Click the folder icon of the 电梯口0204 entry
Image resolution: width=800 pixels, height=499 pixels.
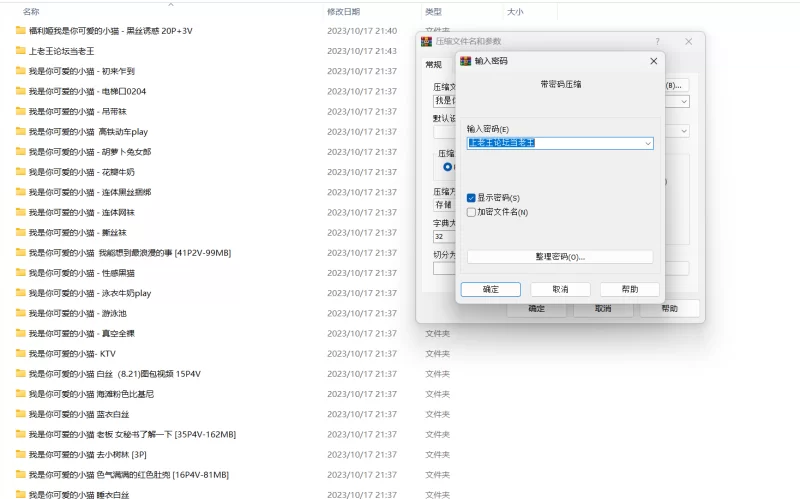20,91
